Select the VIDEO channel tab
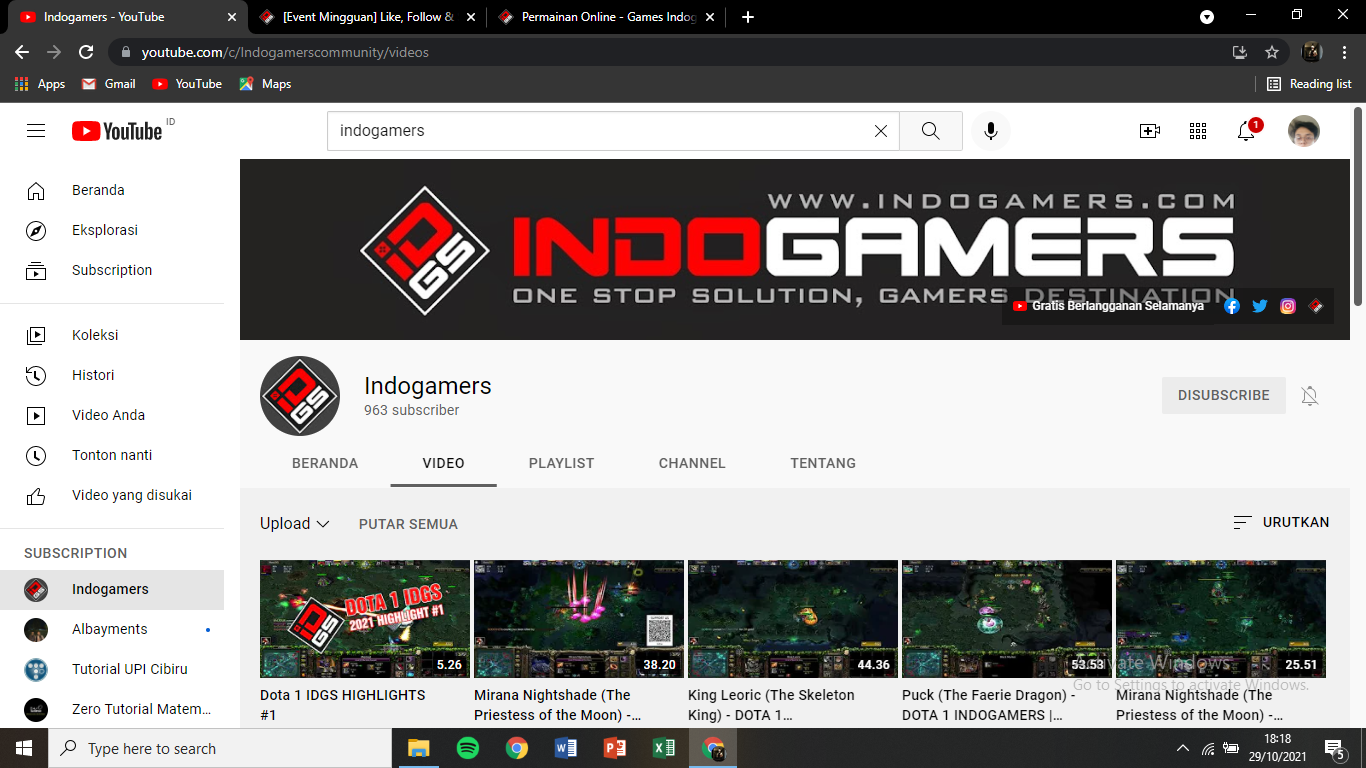 444,463
